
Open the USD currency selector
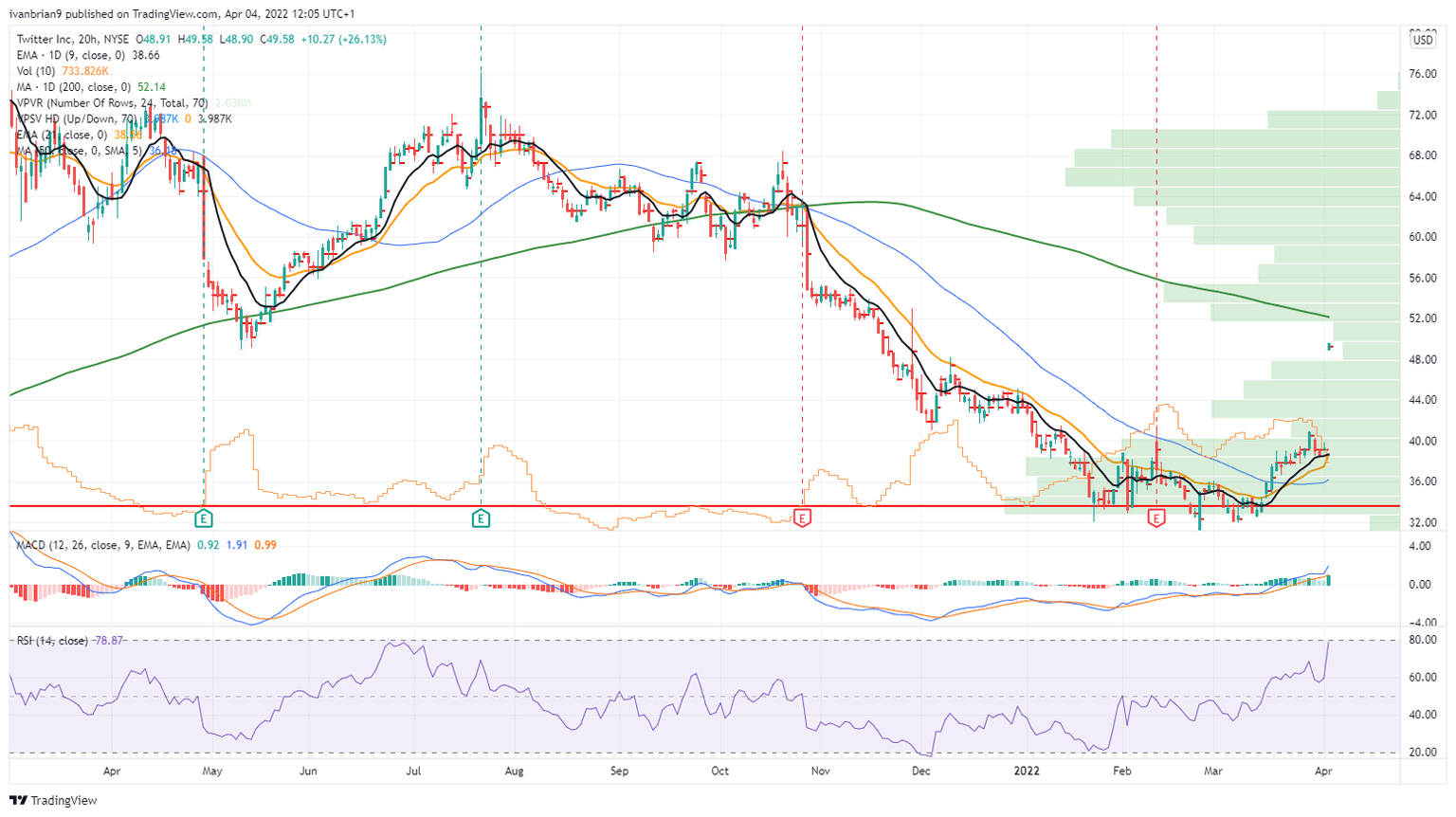click(x=1422, y=41)
